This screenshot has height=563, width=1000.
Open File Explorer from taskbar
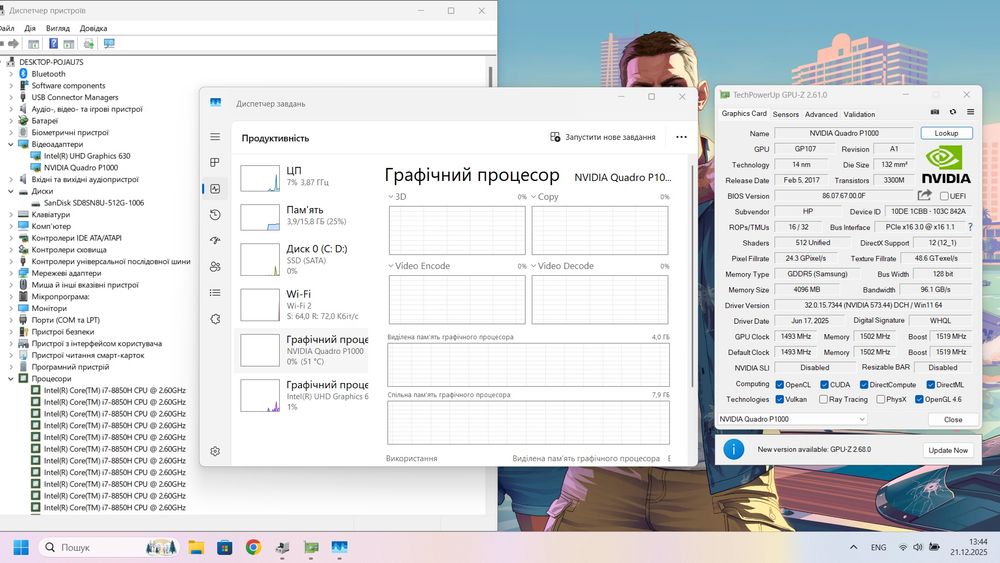(196, 547)
